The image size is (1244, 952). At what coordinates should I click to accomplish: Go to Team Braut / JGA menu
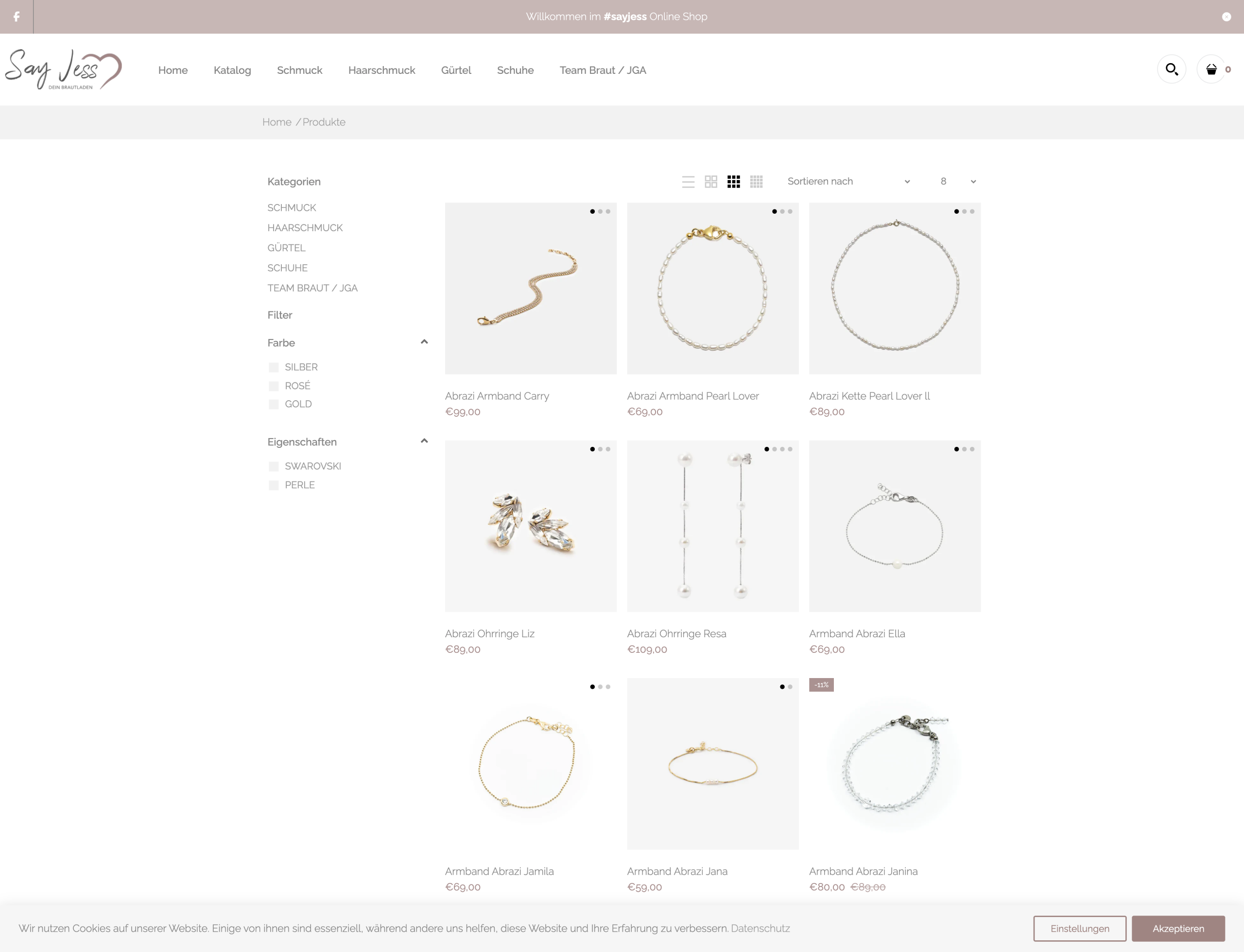coord(602,70)
